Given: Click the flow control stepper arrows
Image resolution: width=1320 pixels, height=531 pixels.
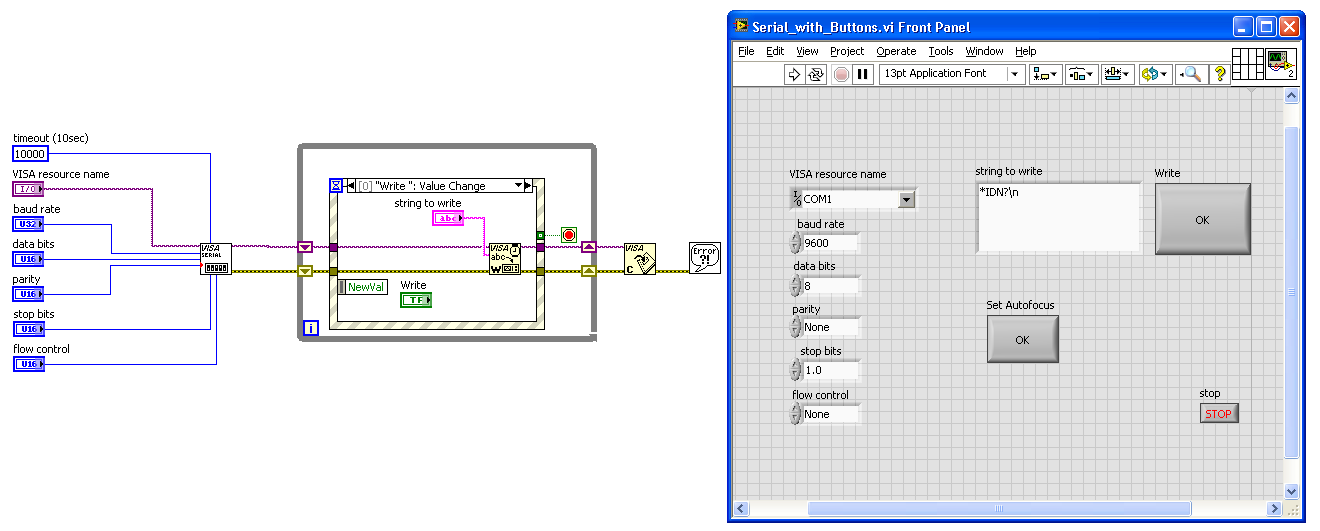Looking at the screenshot, I should click(x=796, y=414).
